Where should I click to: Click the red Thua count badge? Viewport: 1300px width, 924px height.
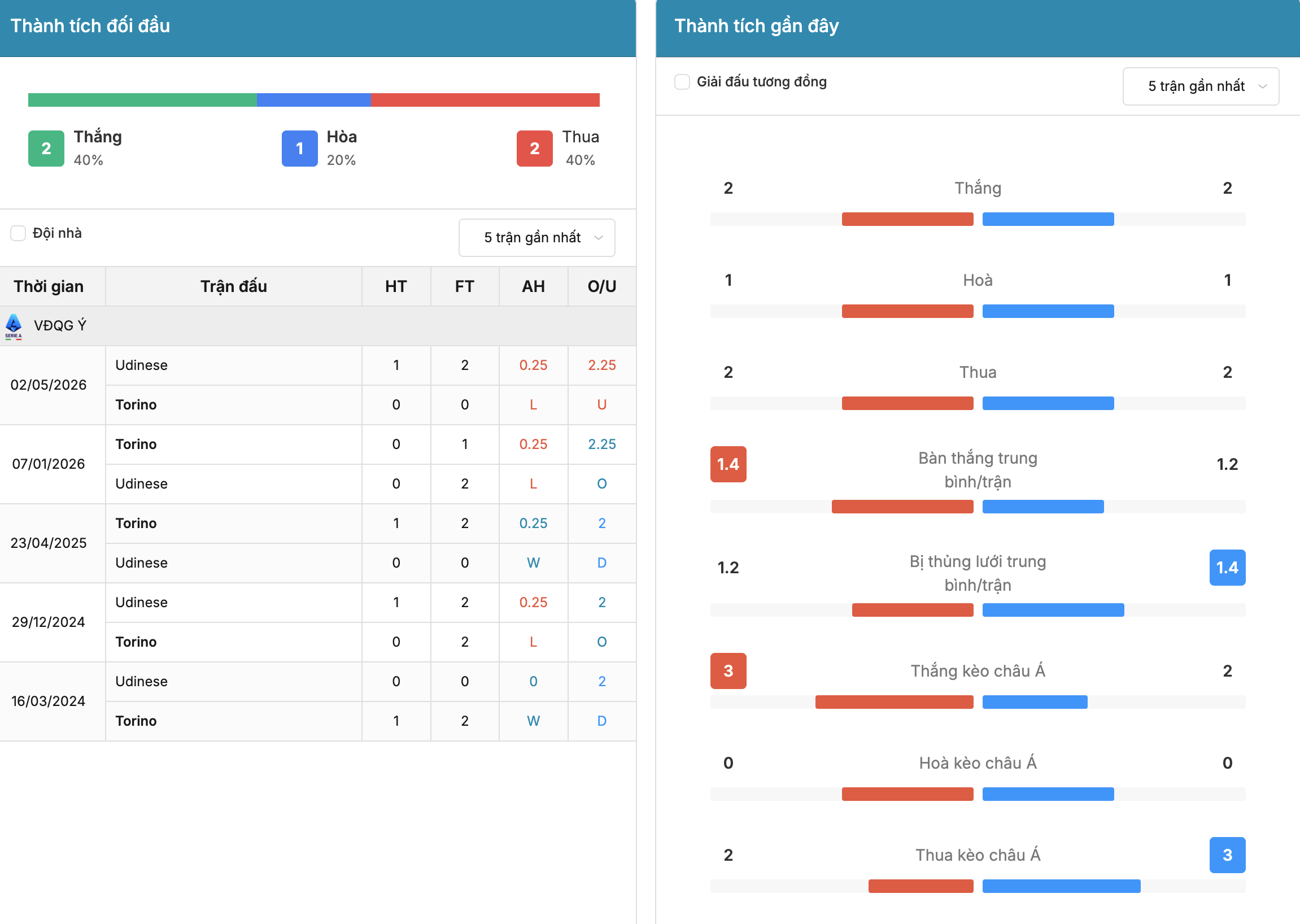(x=534, y=149)
